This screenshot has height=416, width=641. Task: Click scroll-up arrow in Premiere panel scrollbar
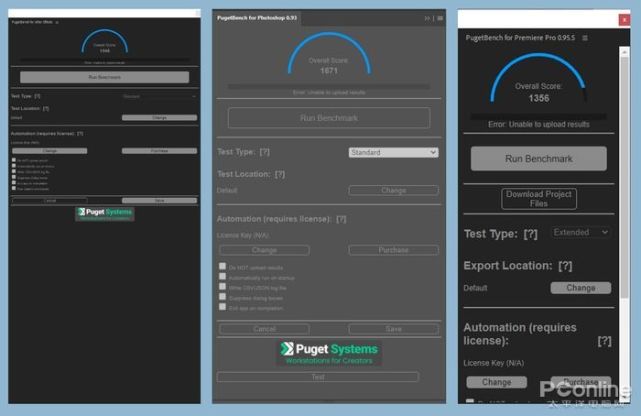[624, 52]
